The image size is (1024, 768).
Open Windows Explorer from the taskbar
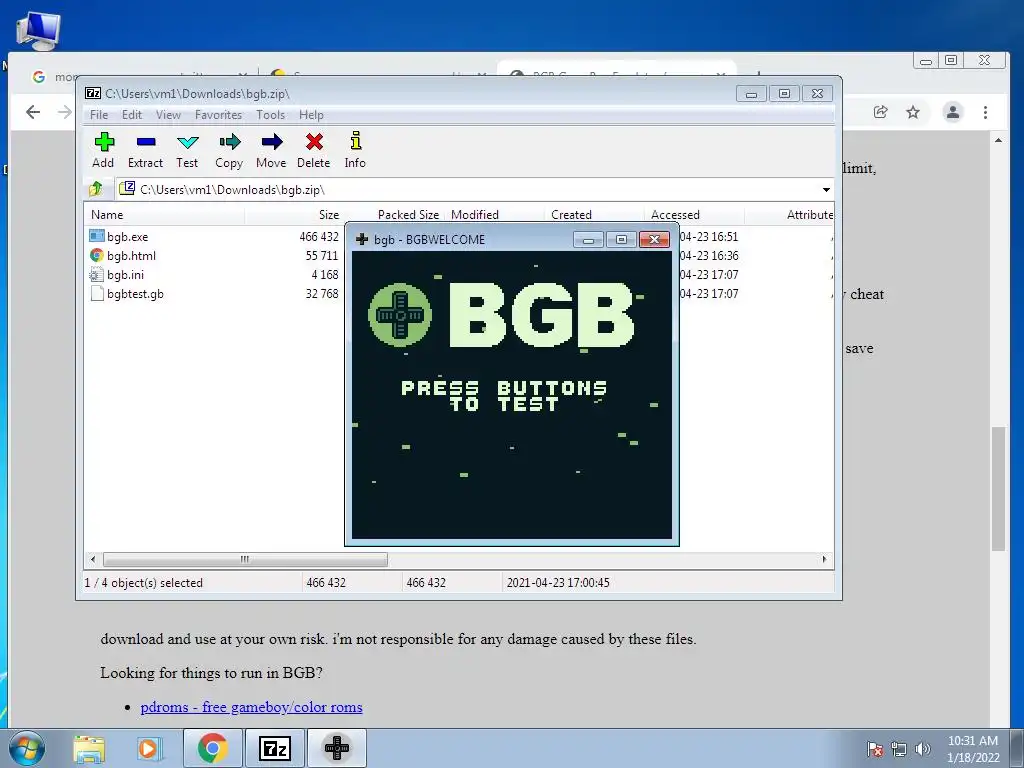tap(89, 749)
